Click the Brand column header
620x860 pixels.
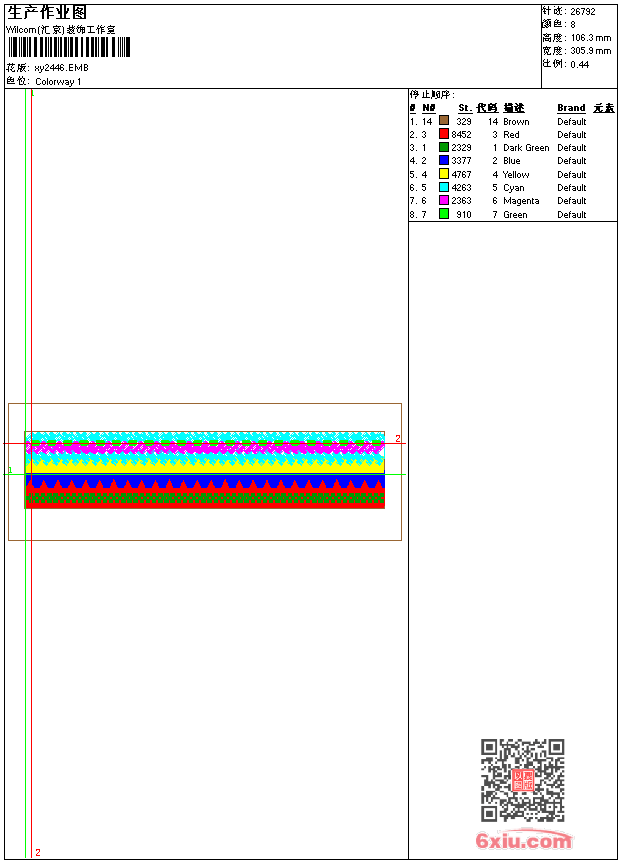pyautogui.click(x=571, y=108)
